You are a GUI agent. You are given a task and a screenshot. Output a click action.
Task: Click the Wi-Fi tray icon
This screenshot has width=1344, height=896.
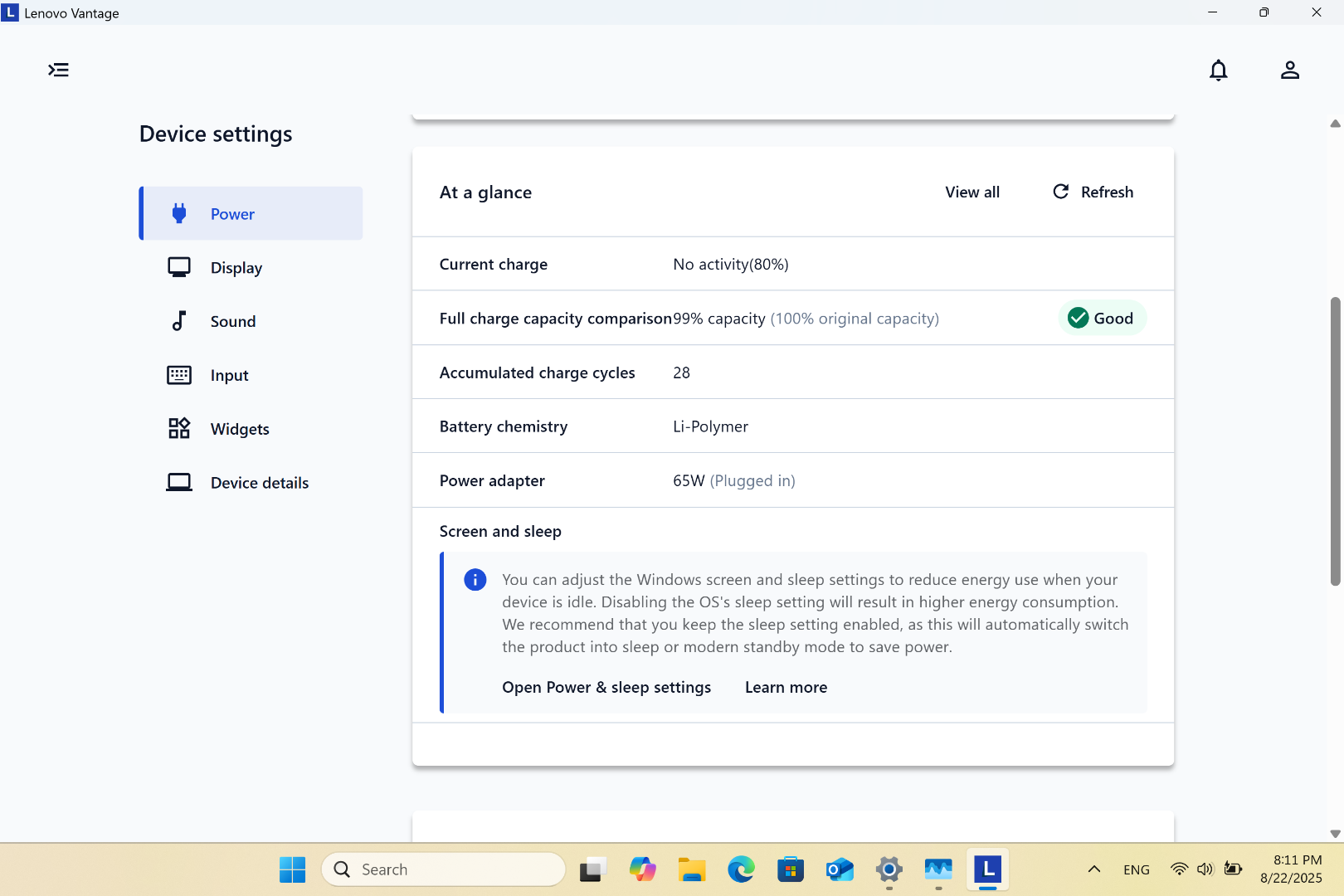coord(1179,869)
